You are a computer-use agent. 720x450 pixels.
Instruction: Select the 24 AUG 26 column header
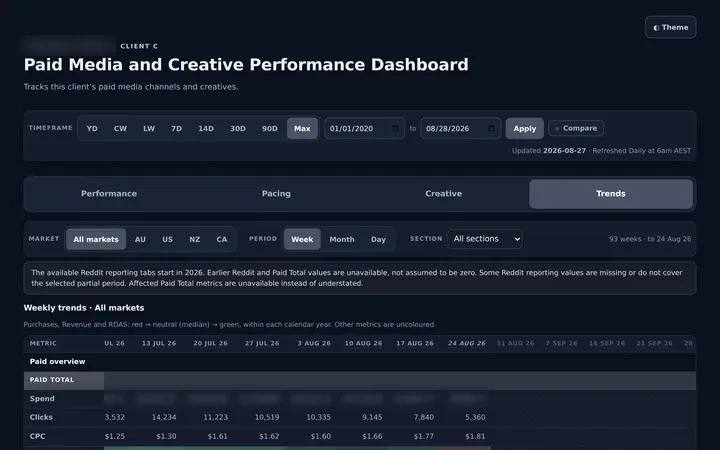pyautogui.click(x=467, y=343)
